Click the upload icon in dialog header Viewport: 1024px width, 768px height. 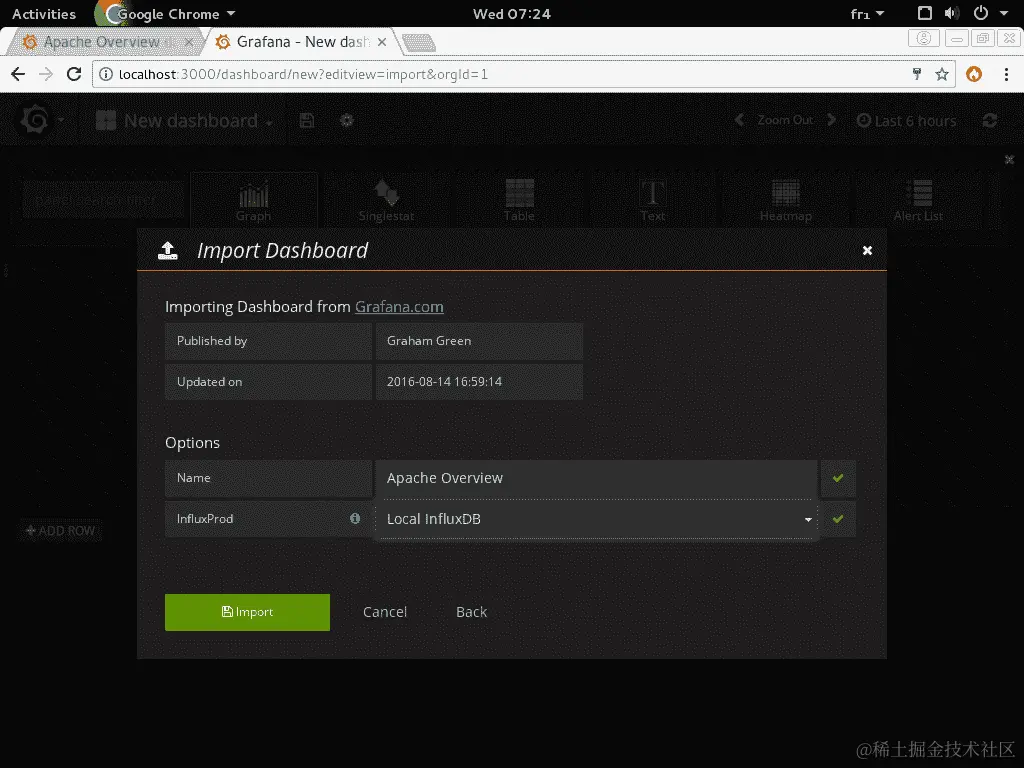coord(168,250)
